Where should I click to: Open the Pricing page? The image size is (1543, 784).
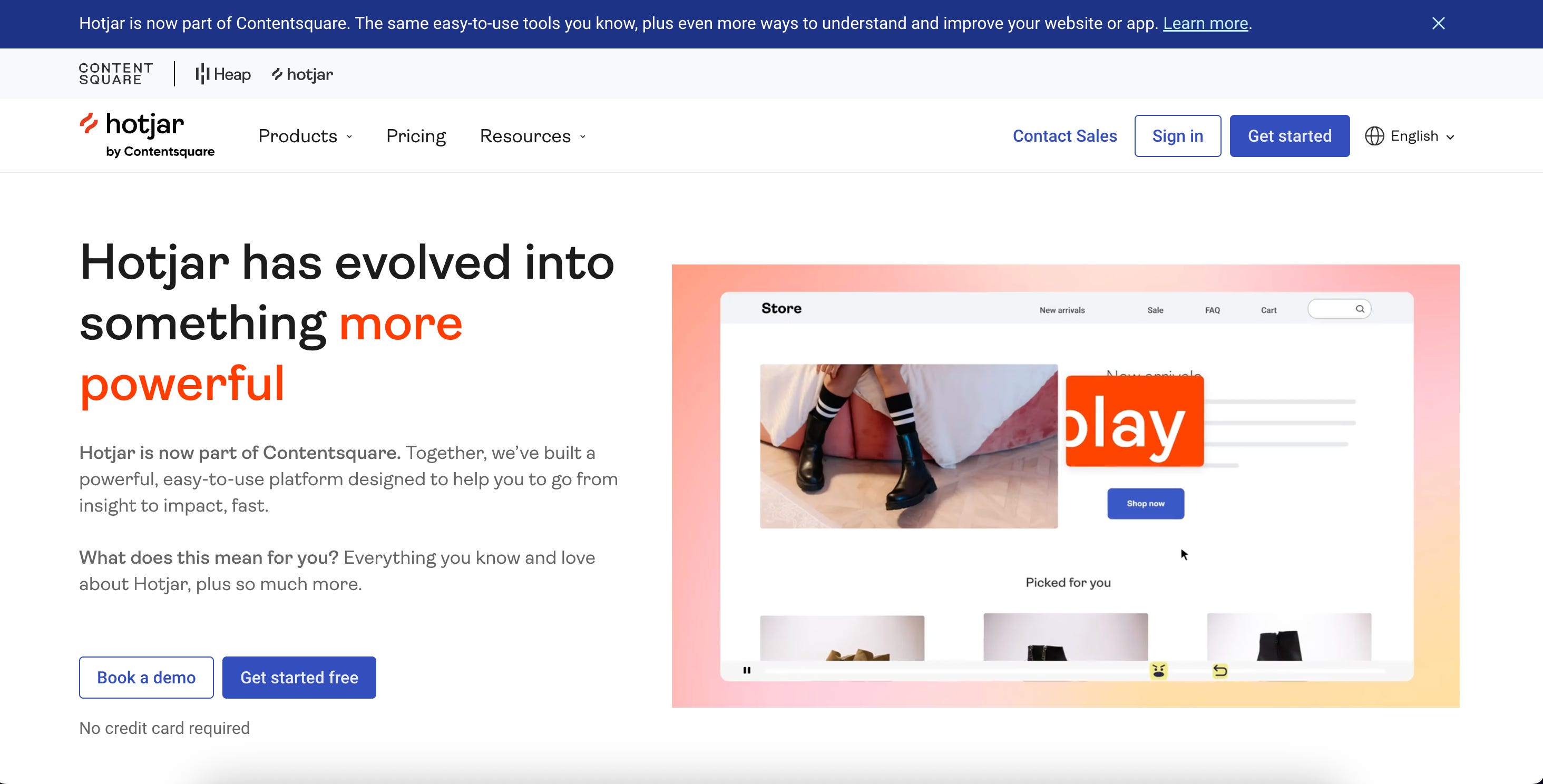(x=416, y=136)
